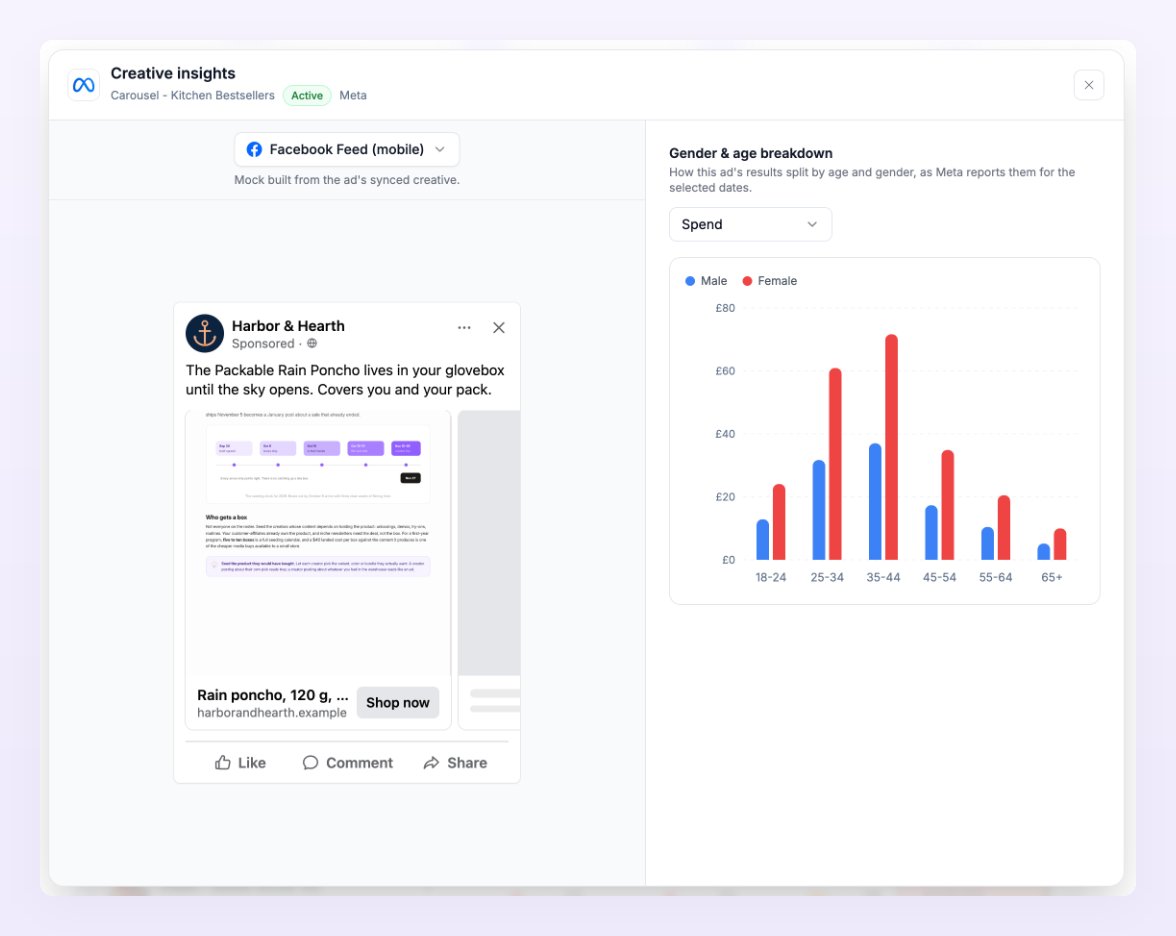Click the Carousel - Kitchen Bestsellers ad name

(x=193, y=95)
